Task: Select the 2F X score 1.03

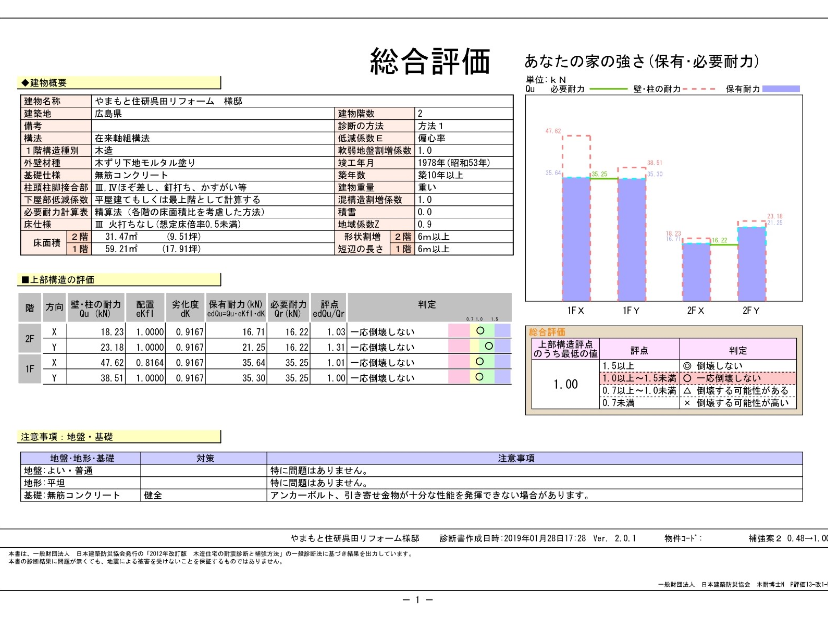Action: (336, 332)
